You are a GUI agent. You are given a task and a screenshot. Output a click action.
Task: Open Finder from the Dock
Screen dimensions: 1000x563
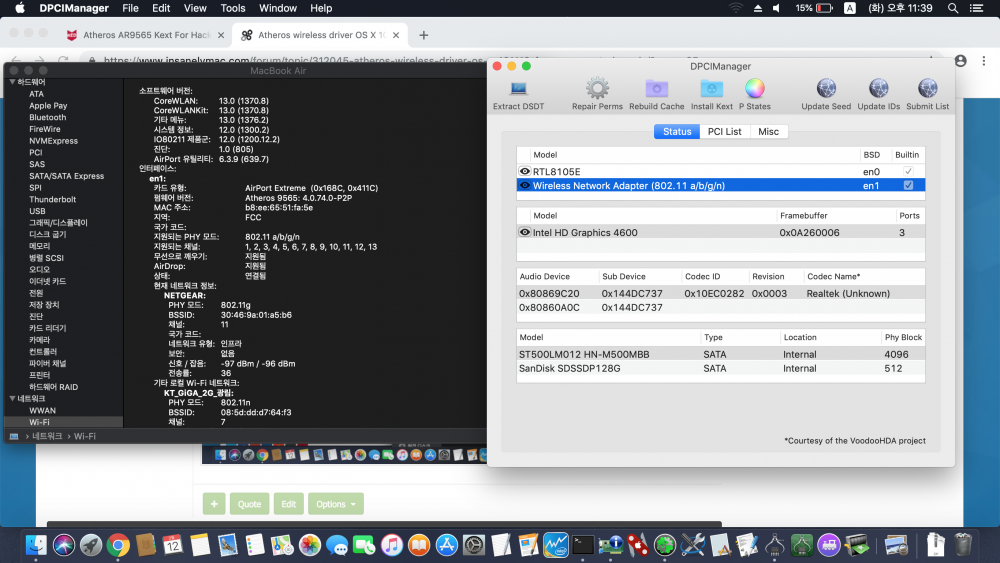click(36, 545)
